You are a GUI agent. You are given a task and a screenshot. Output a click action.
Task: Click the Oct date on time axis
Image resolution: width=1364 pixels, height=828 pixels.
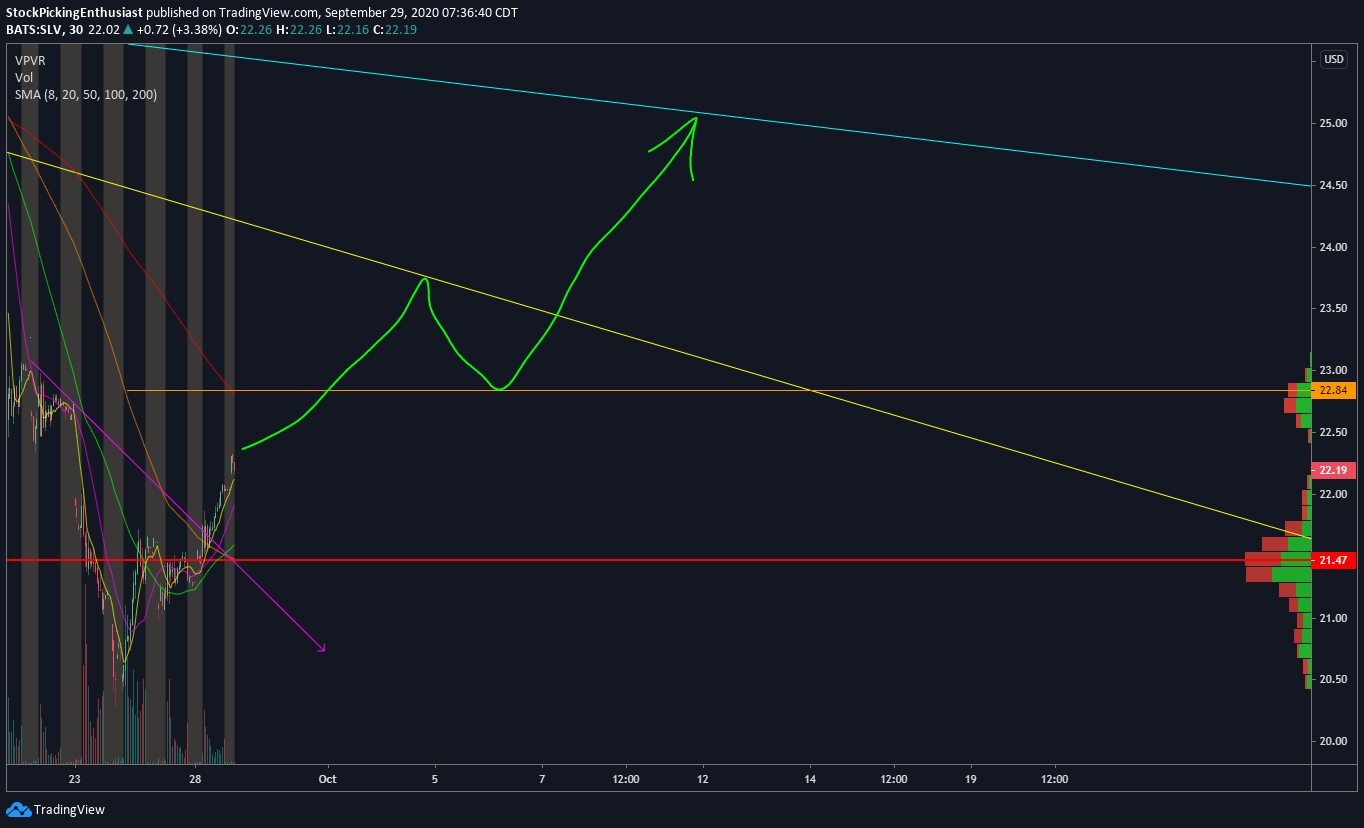(x=327, y=778)
